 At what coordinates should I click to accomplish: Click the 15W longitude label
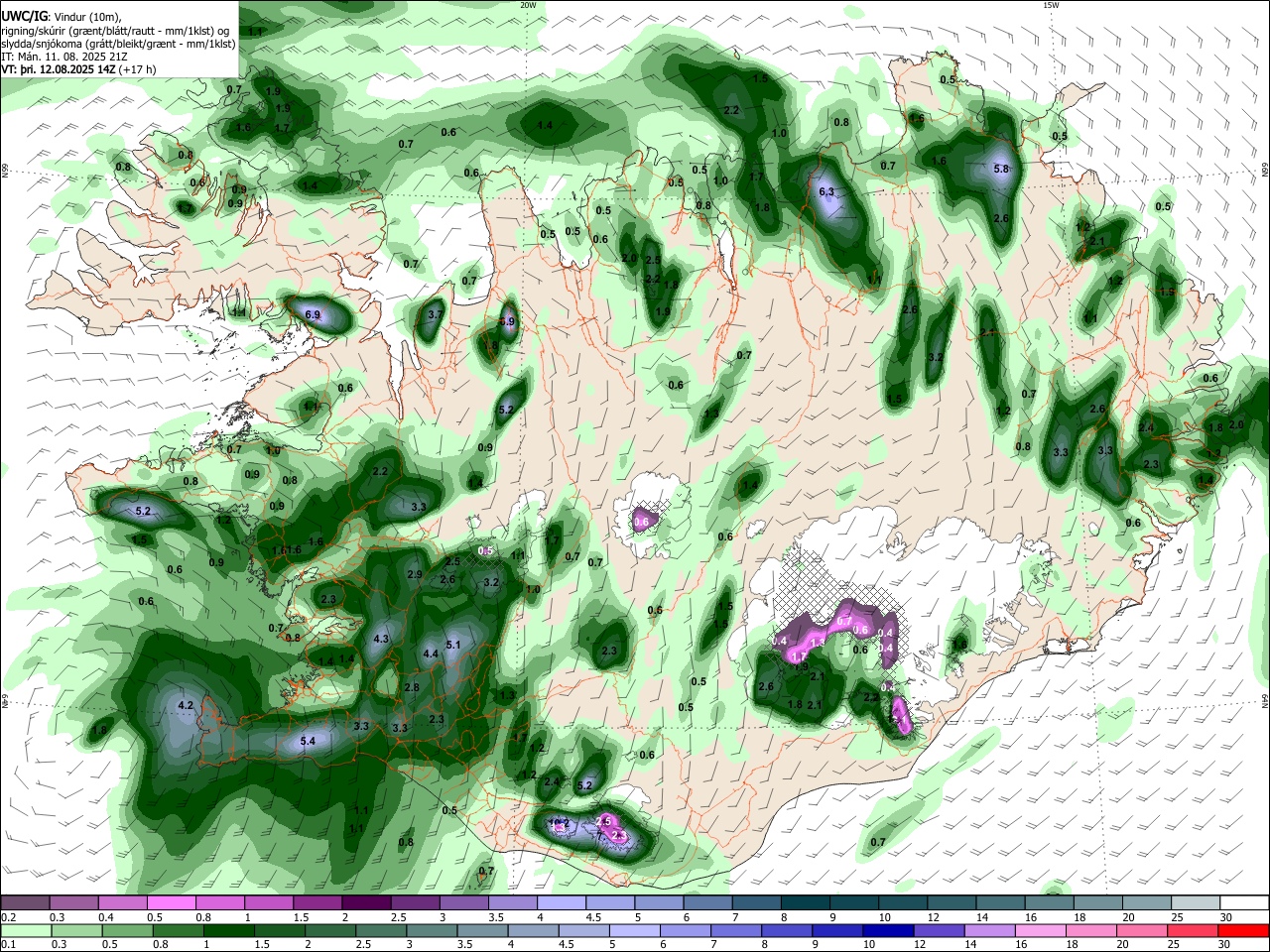[x=1052, y=5]
